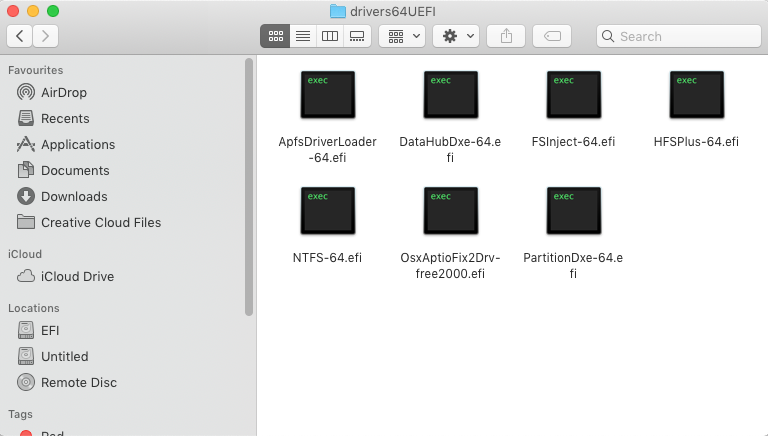
Task: Select the FSInject-64.efi exec icon
Action: pyautogui.click(x=574, y=95)
